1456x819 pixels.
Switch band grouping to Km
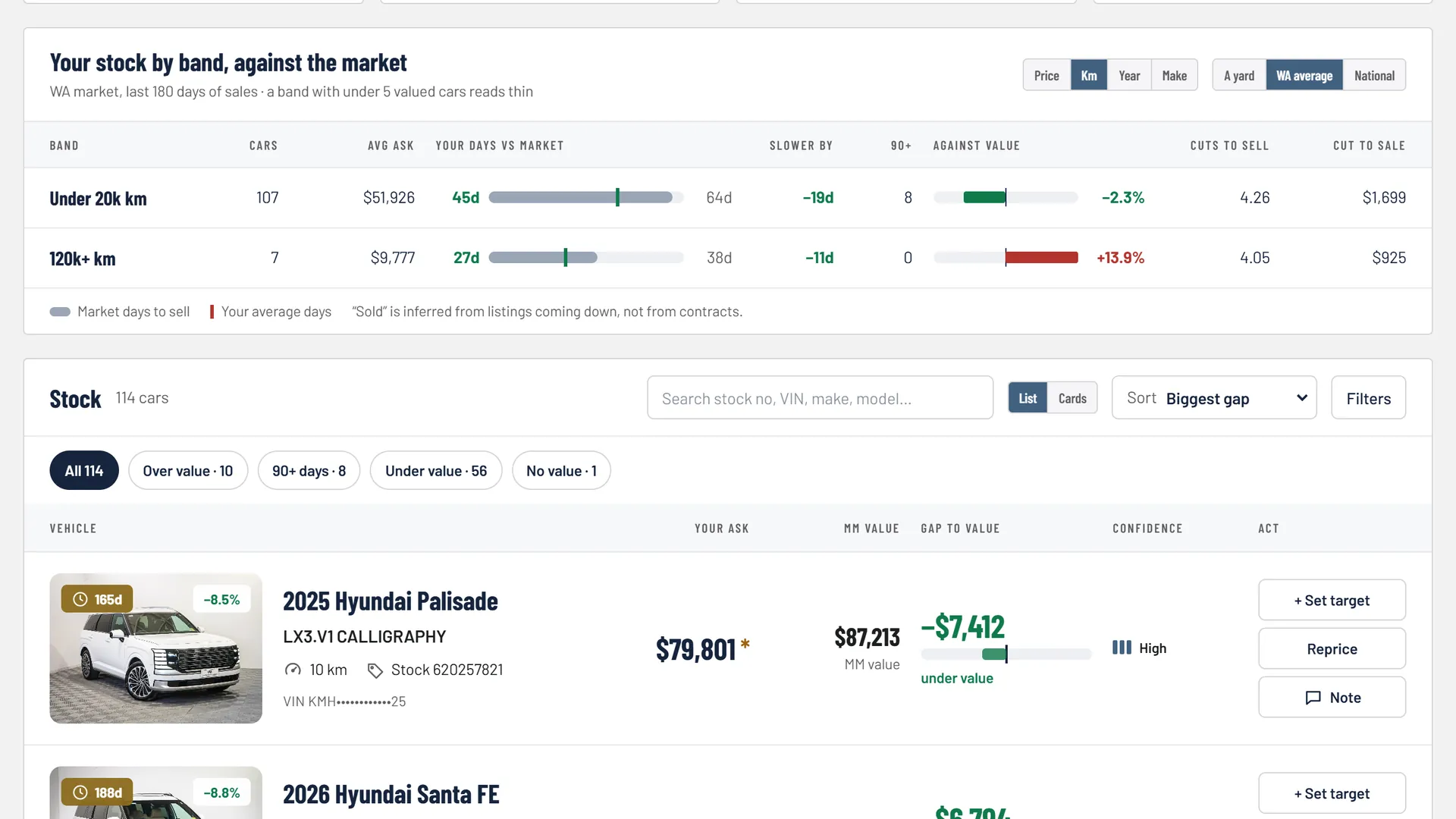pyautogui.click(x=1089, y=75)
